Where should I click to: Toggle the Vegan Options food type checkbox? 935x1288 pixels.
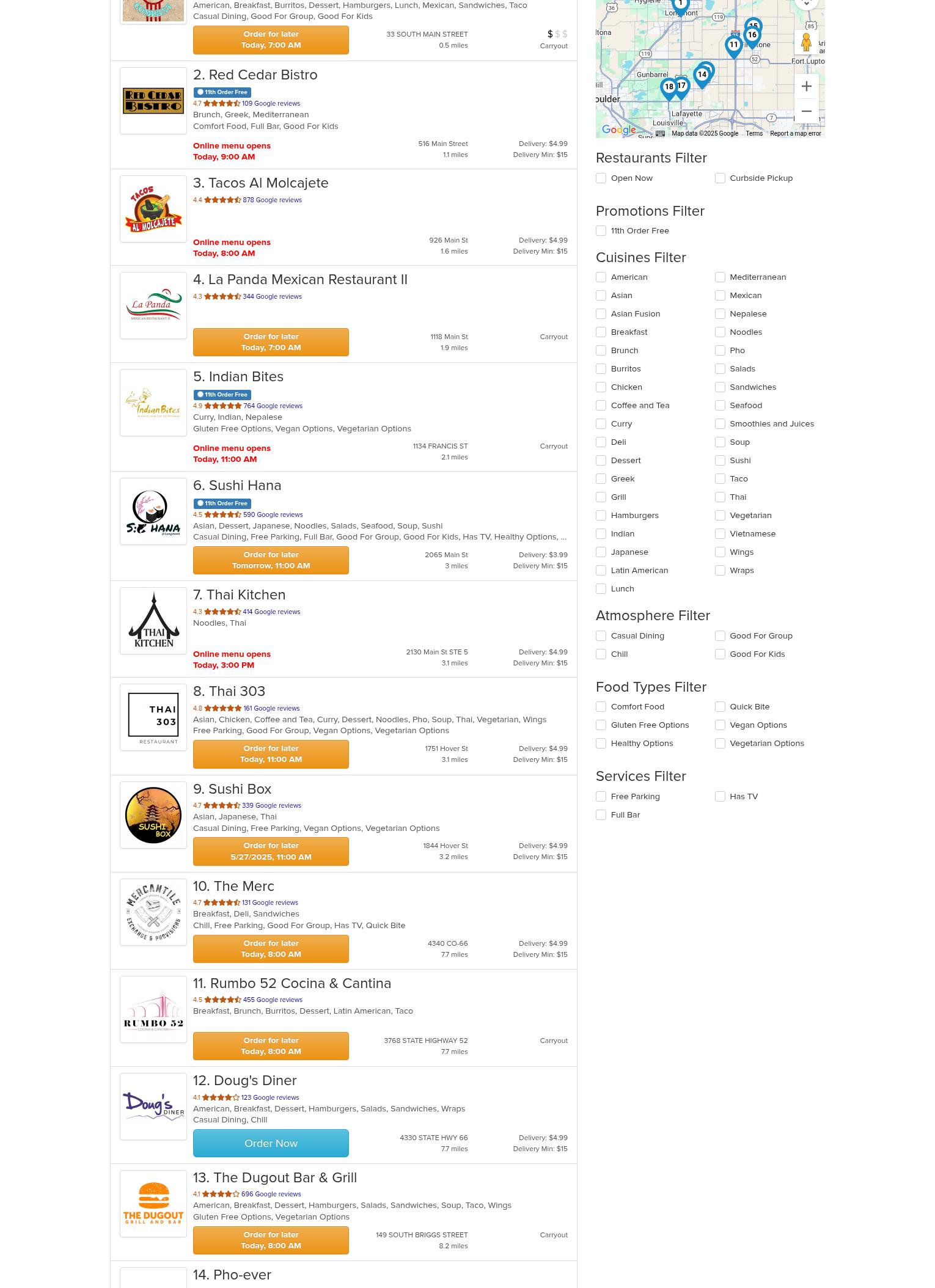point(720,725)
